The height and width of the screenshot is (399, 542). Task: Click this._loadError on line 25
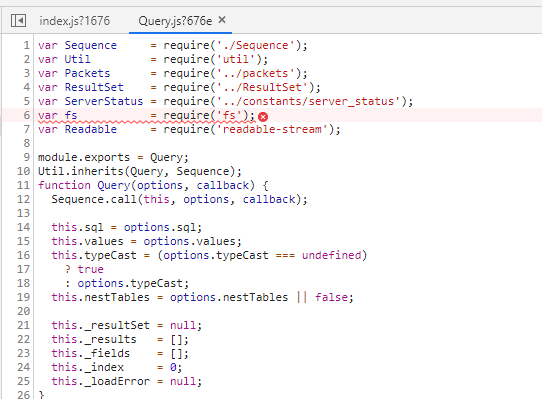(x=100, y=381)
